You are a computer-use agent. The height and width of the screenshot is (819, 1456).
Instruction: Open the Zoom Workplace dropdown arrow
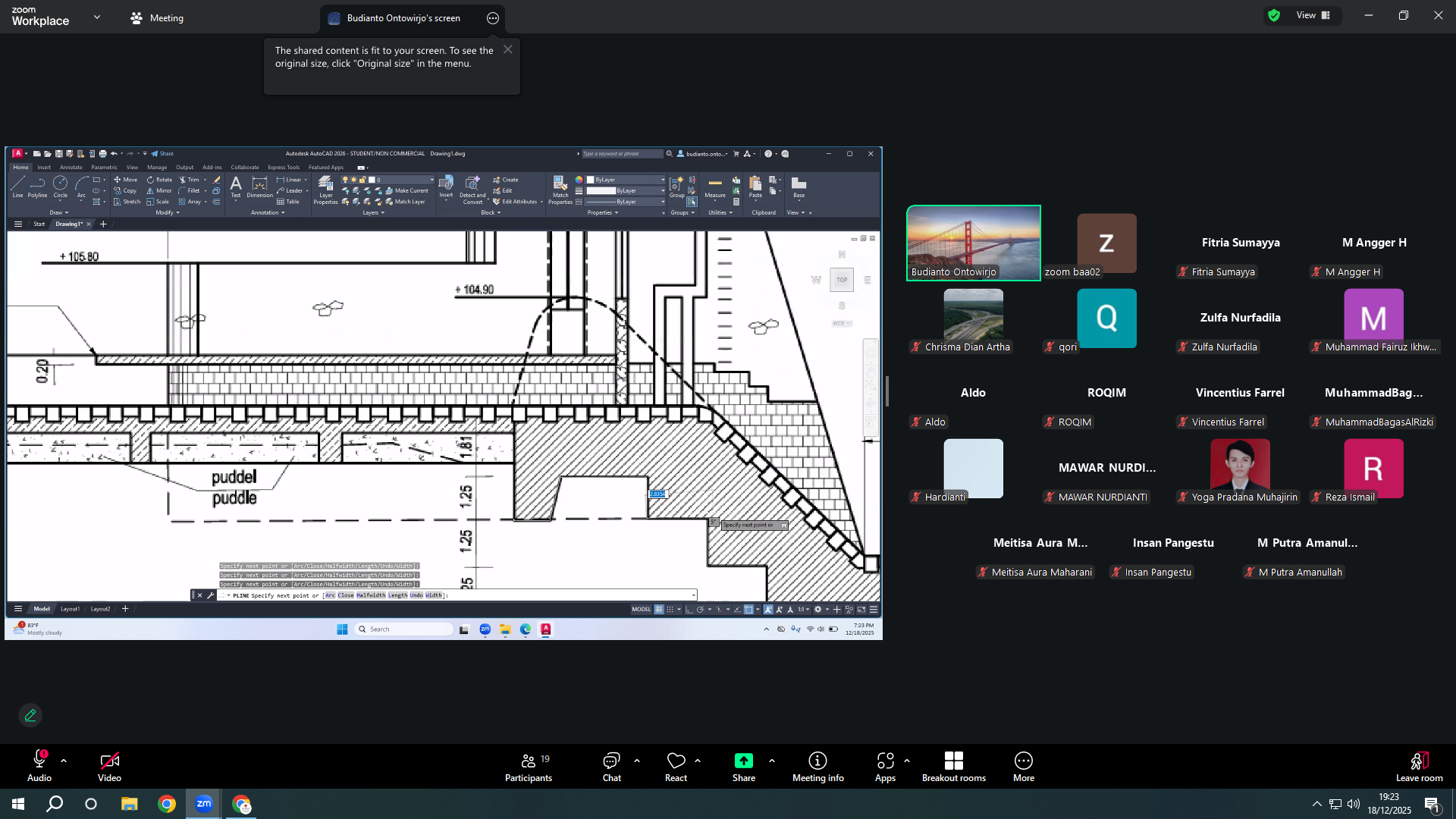pos(97,17)
